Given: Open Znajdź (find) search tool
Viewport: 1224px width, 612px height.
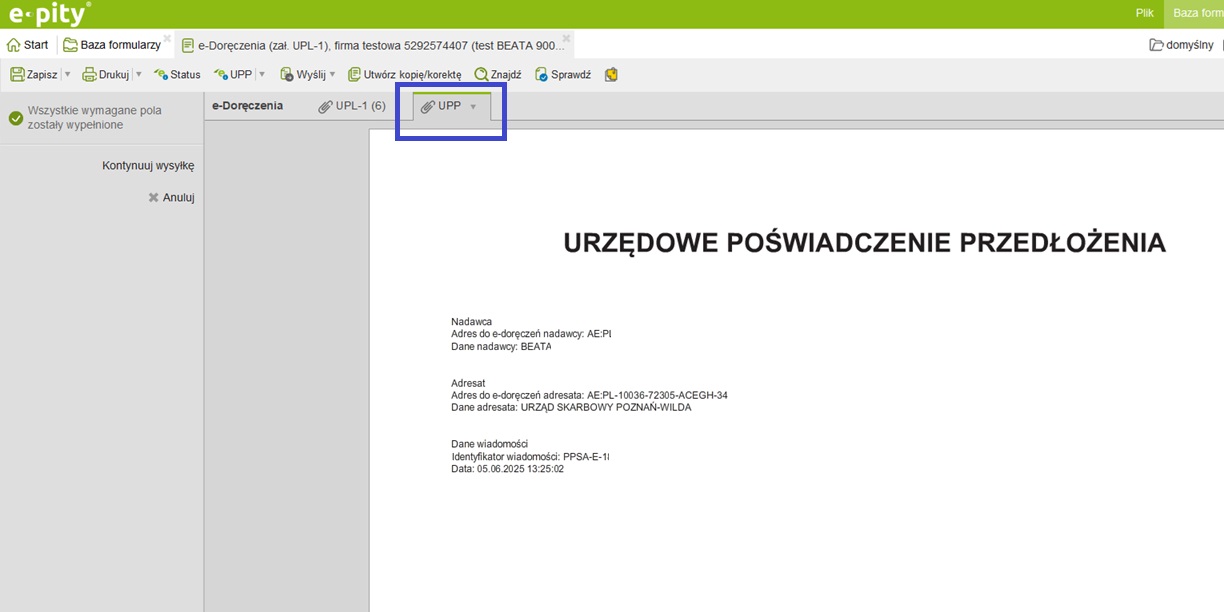Looking at the screenshot, I should (x=497, y=74).
